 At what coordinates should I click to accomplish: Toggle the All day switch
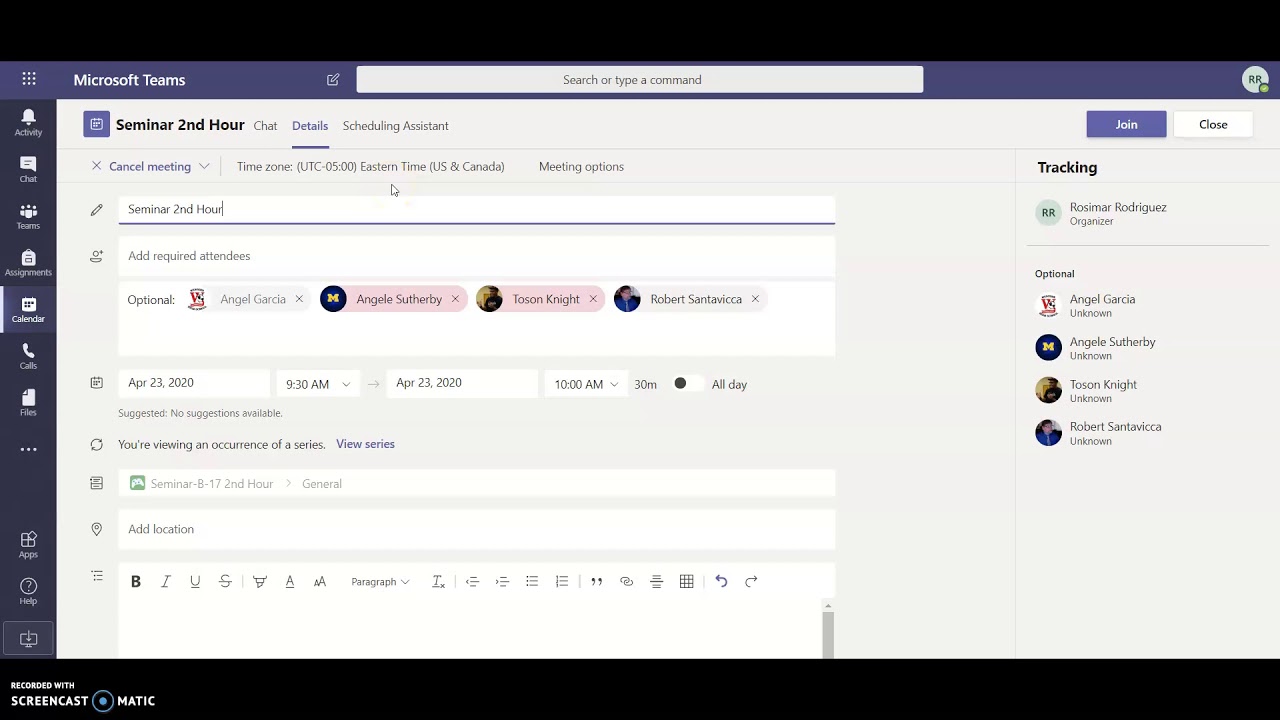tap(686, 384)
